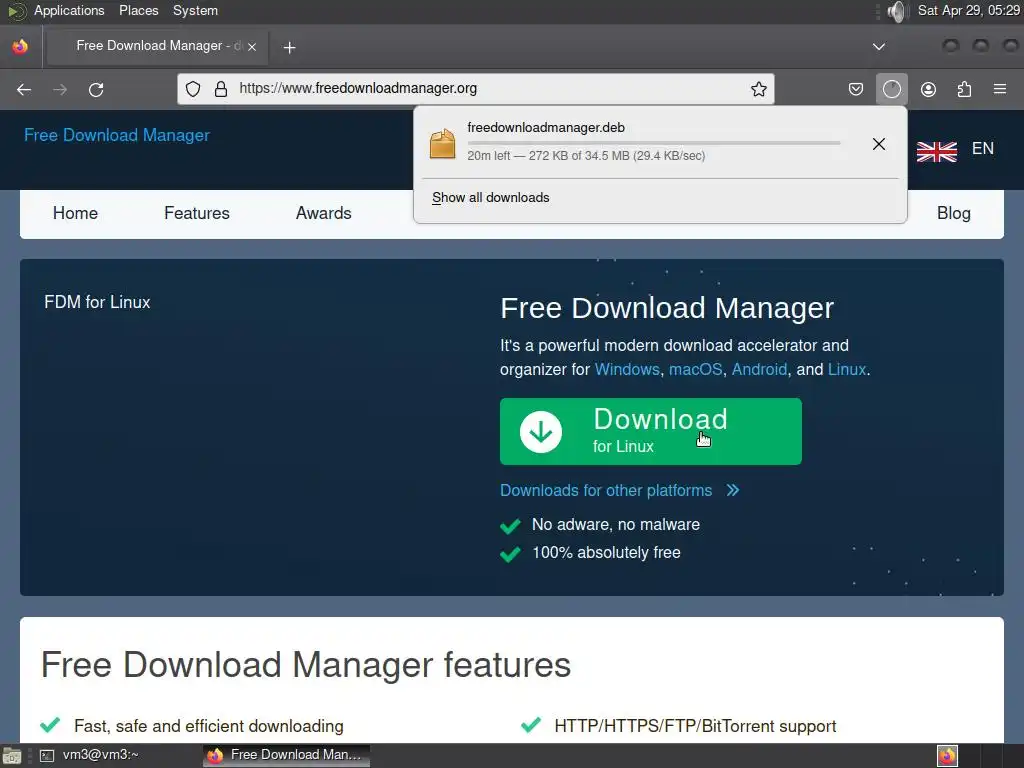The width and height of the screenshot is (1024, 768).
Task: Open the EN language selector
Action: tap(982, 149)
